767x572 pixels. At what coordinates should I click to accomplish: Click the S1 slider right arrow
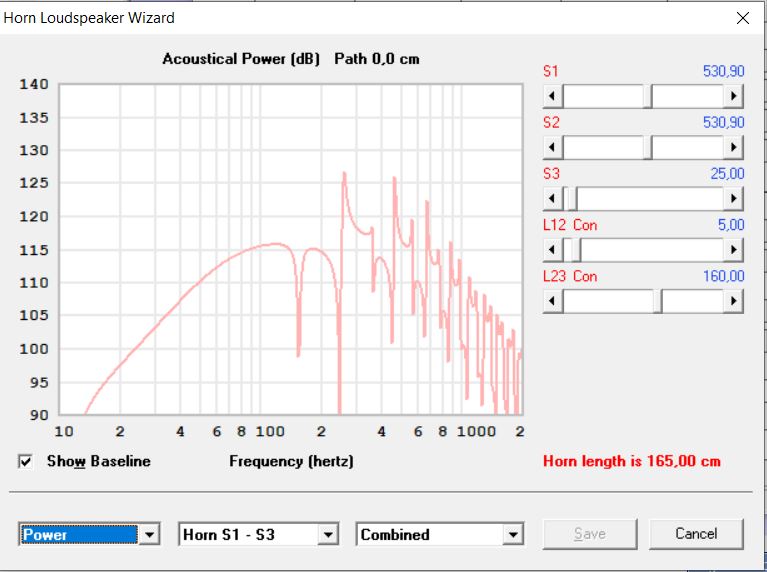(734, 96)
